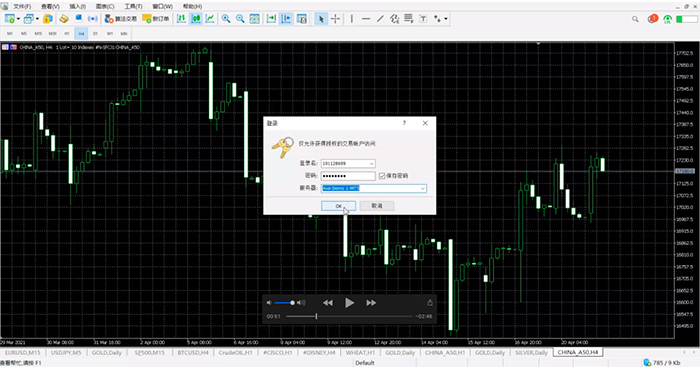Click Cancel in the login dialog
Image resolution: width=700 pixels, height=367 pixels.
pyautogui.click(x=377, y=206)
